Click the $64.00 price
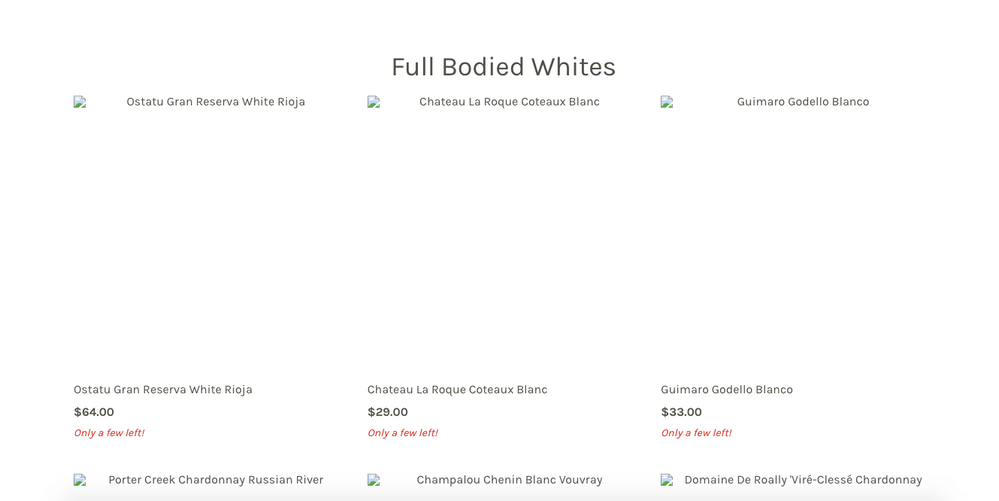Image resolution: width=999 pixels, height=501 pixels. (x=94, y=412)
